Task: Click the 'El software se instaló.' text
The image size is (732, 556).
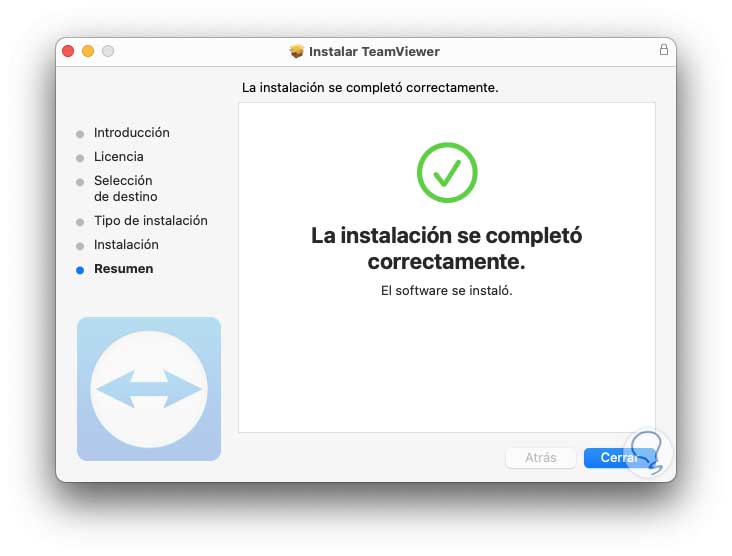Action: point(447,290)
